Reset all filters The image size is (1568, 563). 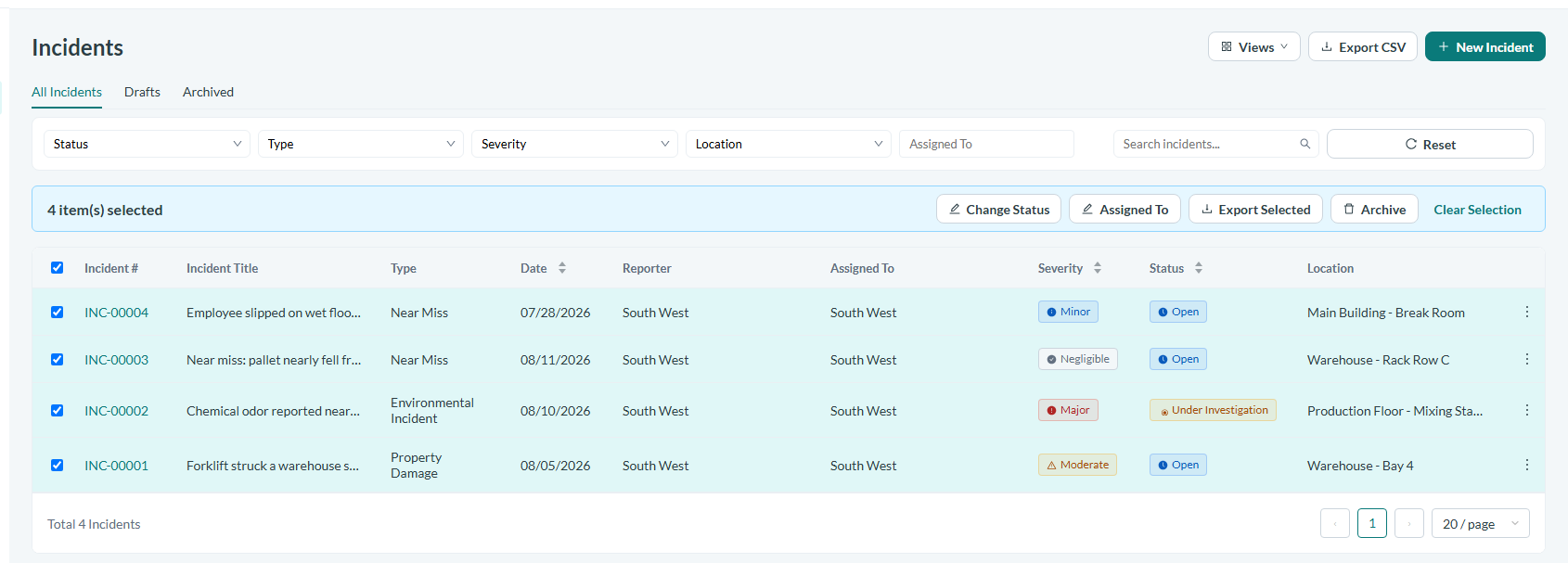[x=1430, y=144]
